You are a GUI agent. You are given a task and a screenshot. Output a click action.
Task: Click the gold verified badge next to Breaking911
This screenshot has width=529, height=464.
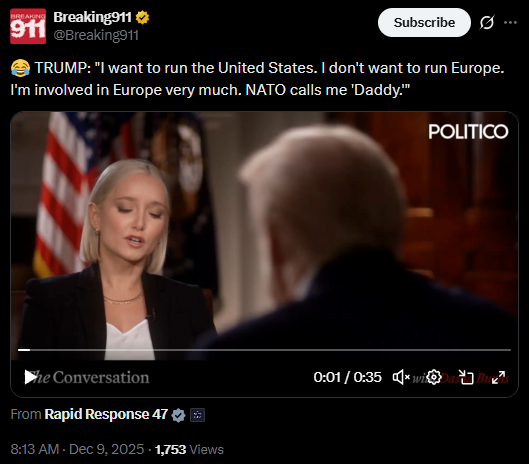pyautogui.click(x=142, y=18)
